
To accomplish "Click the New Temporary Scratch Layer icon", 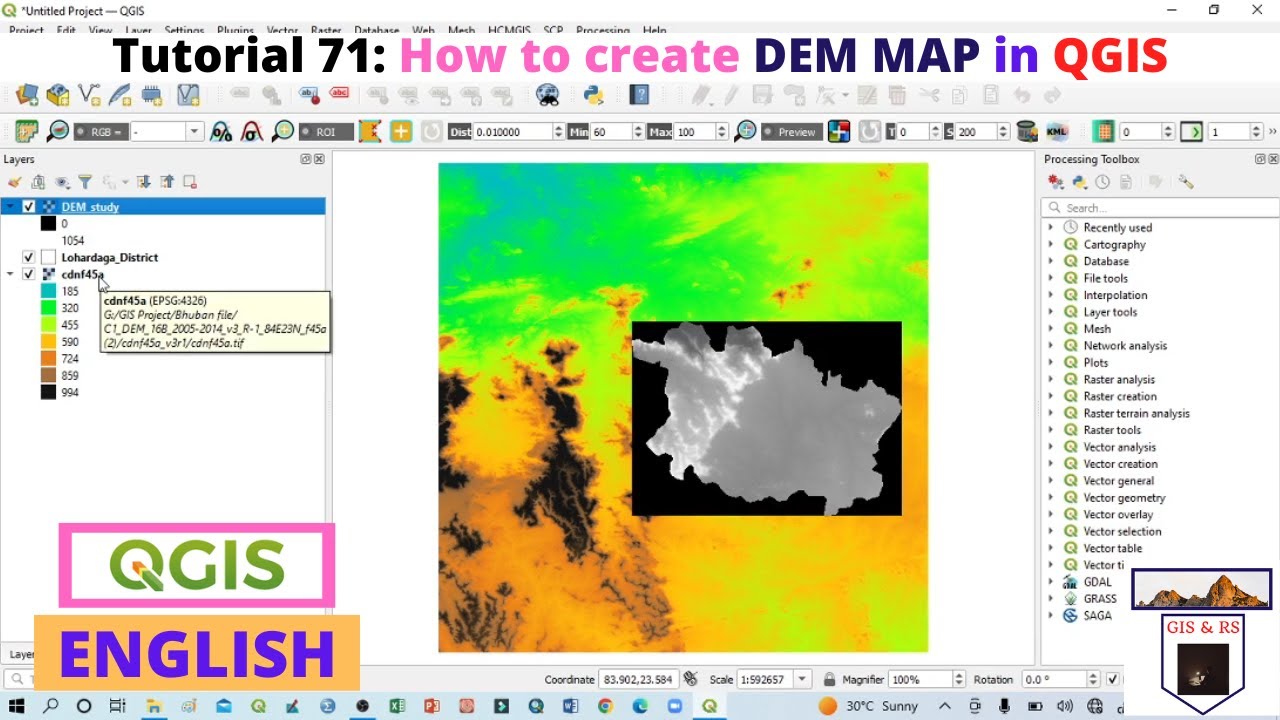I will (152, 95).
